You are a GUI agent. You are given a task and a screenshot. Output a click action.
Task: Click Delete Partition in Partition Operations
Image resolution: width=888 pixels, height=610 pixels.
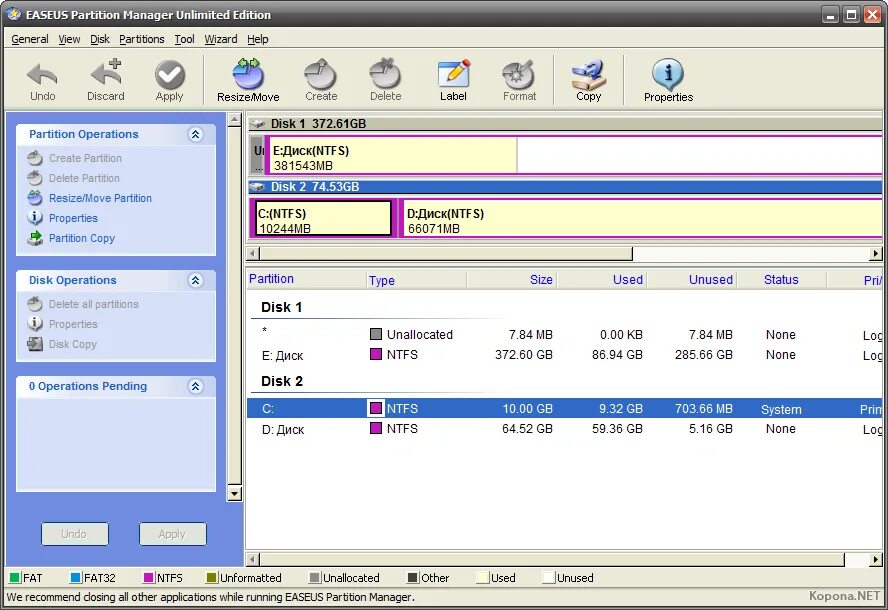73,178
